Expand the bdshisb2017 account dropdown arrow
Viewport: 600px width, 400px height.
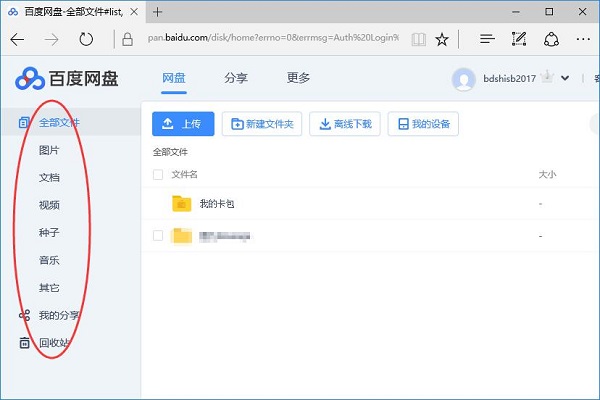(x=566, y=79)
